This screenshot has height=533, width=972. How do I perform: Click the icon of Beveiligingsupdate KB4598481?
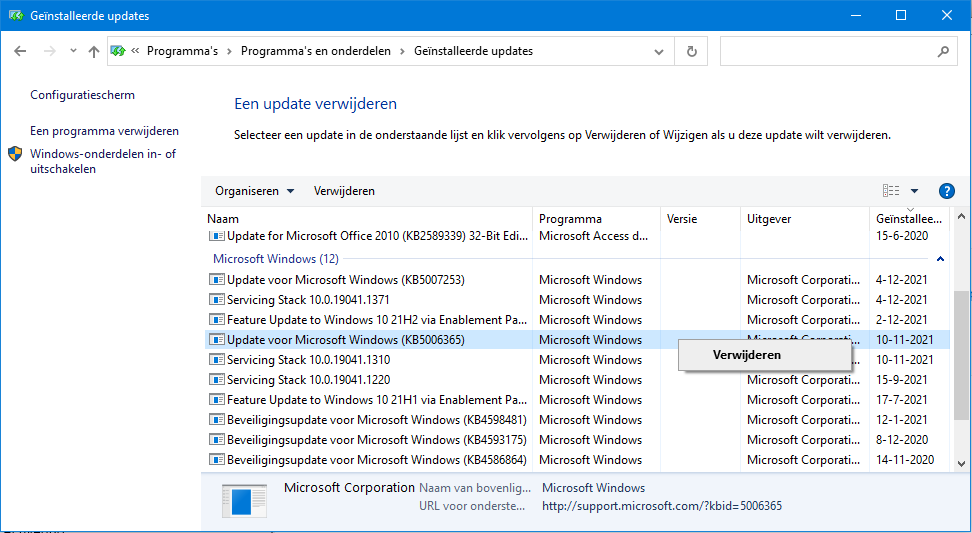[216, 420]
